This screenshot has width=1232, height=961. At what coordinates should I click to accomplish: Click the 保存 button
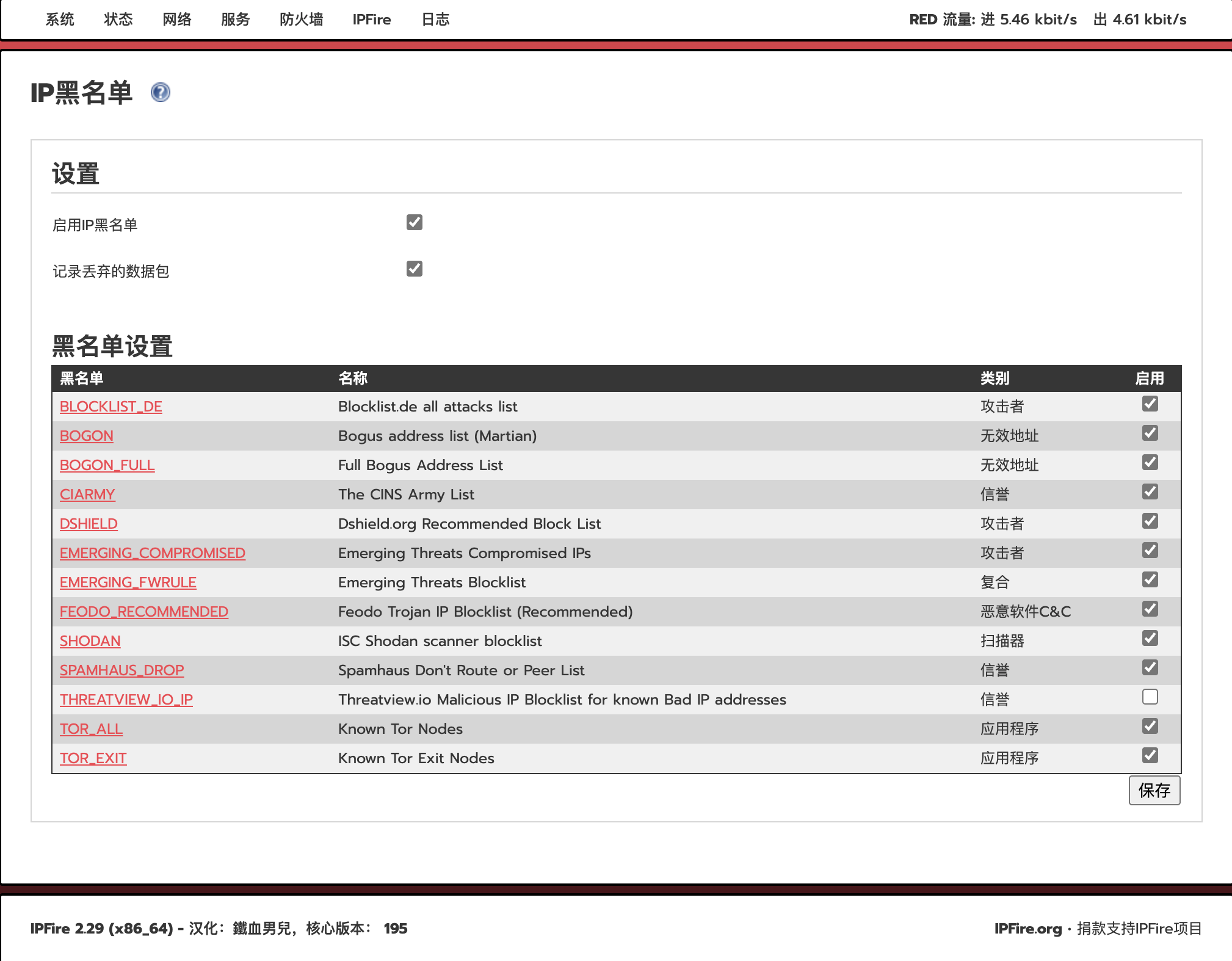1154,791
